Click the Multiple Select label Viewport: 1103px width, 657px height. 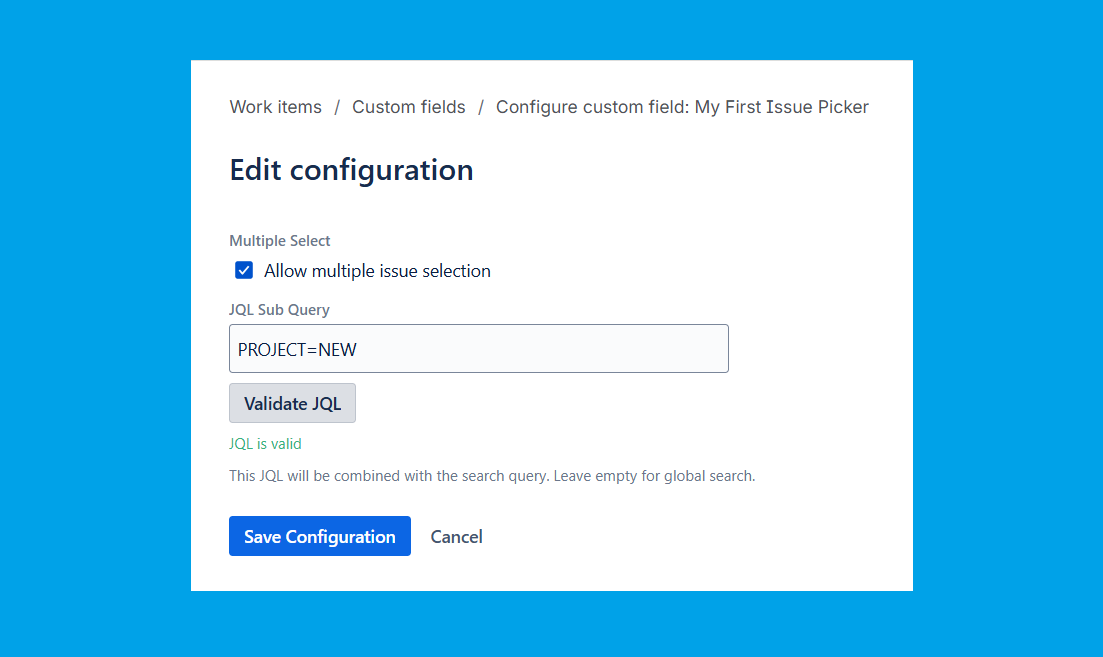tap(280, 241)
